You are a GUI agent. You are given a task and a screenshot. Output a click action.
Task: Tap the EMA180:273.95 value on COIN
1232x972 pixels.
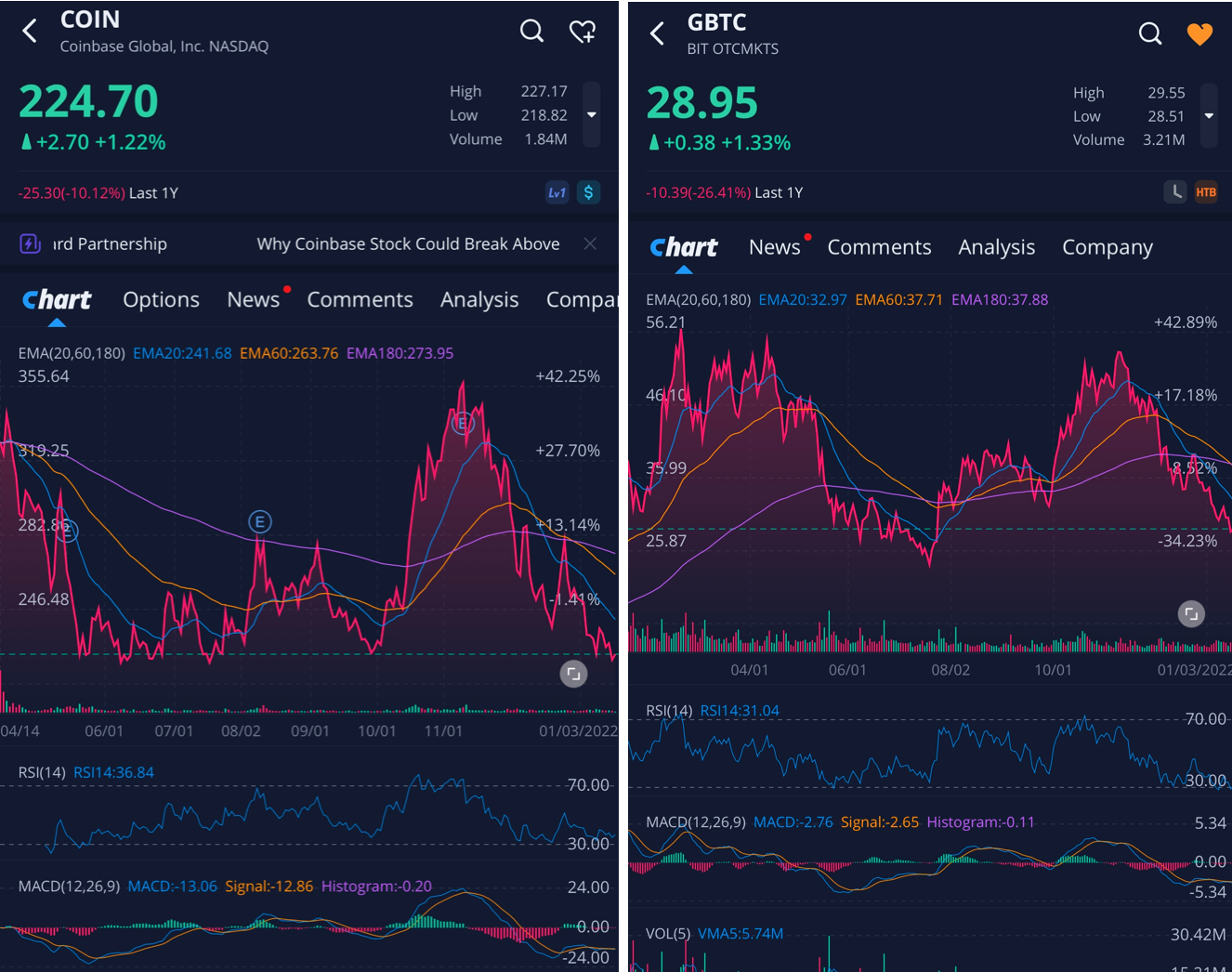point(400,353)
